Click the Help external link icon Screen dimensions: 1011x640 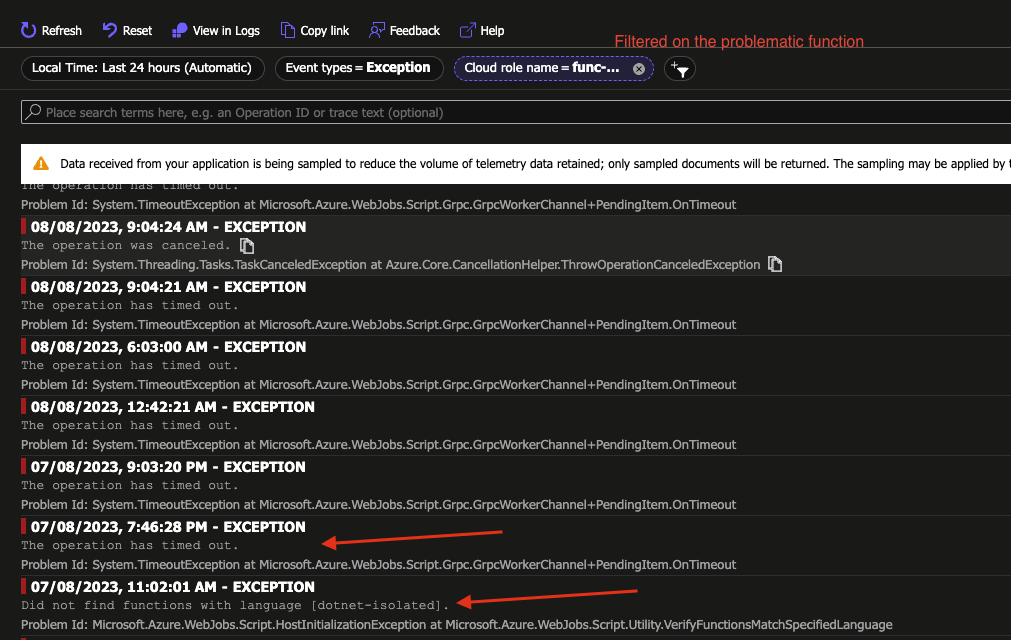tap(467, 30)
